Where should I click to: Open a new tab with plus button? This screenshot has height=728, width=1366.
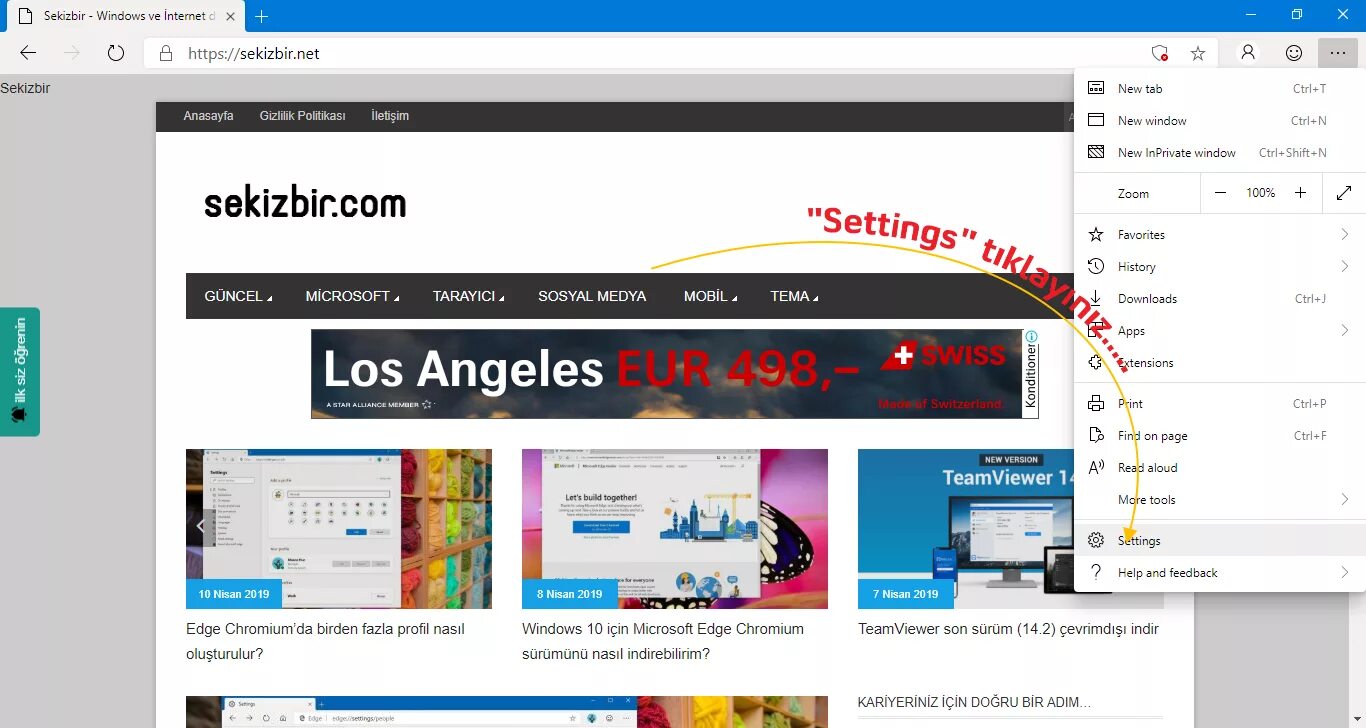pos(262,16)
